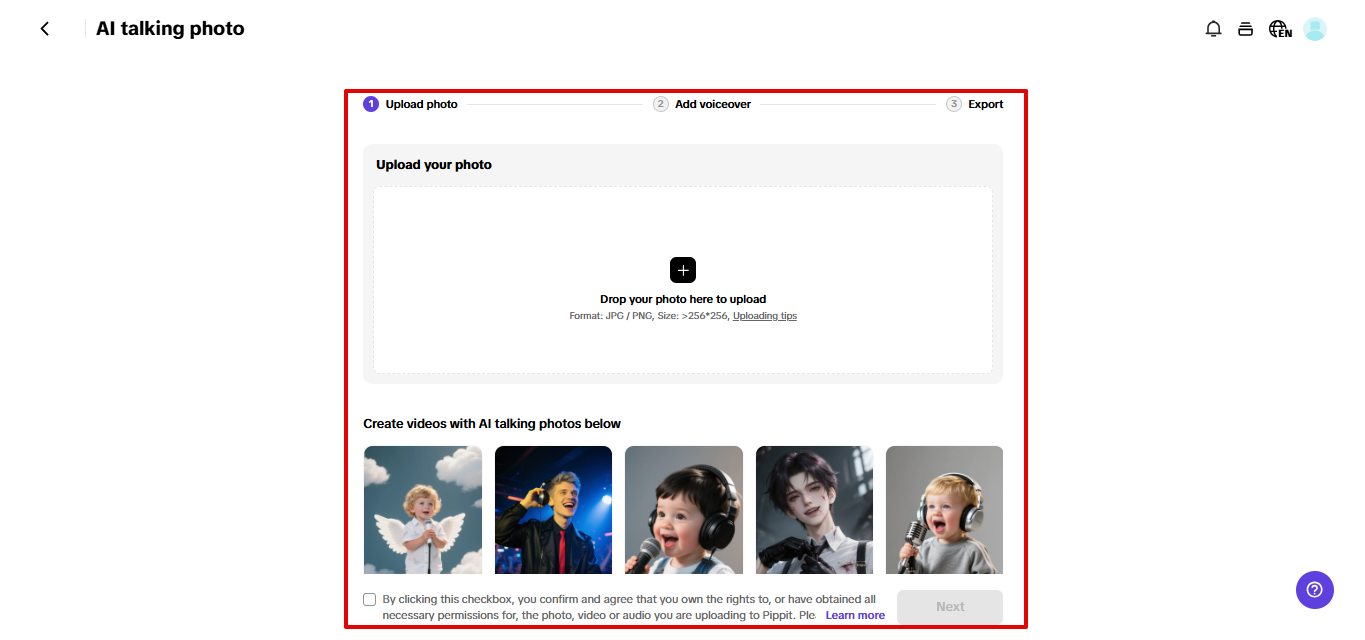Image resolution: width=1365 pixels, height=640 pixels.
Task: Choose the singer with microphone sample
Action: point(553,510)
